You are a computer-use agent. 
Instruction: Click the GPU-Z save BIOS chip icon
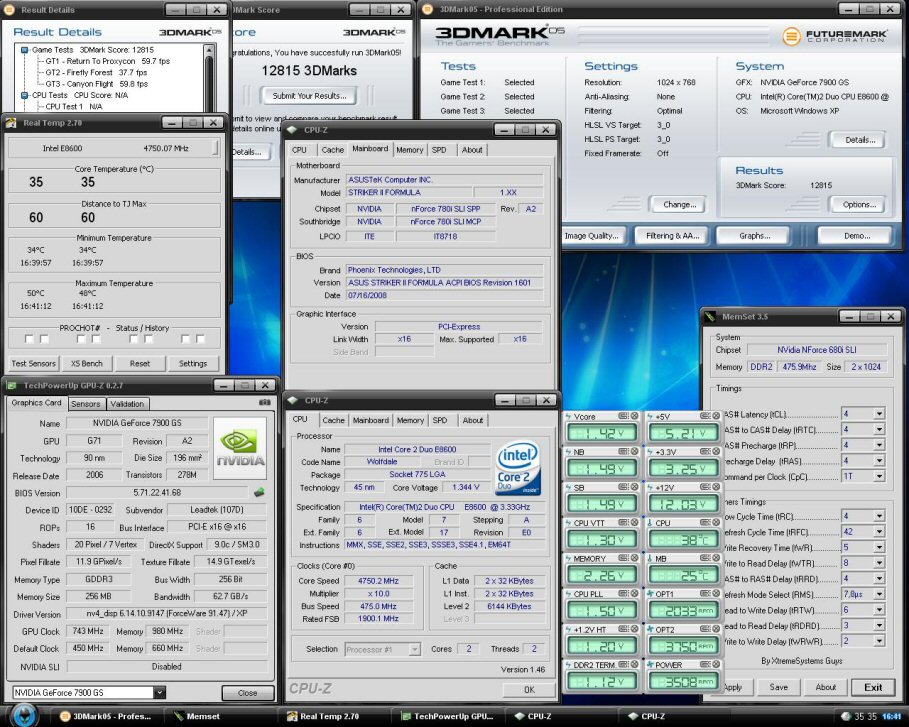(x=259, y=492)
